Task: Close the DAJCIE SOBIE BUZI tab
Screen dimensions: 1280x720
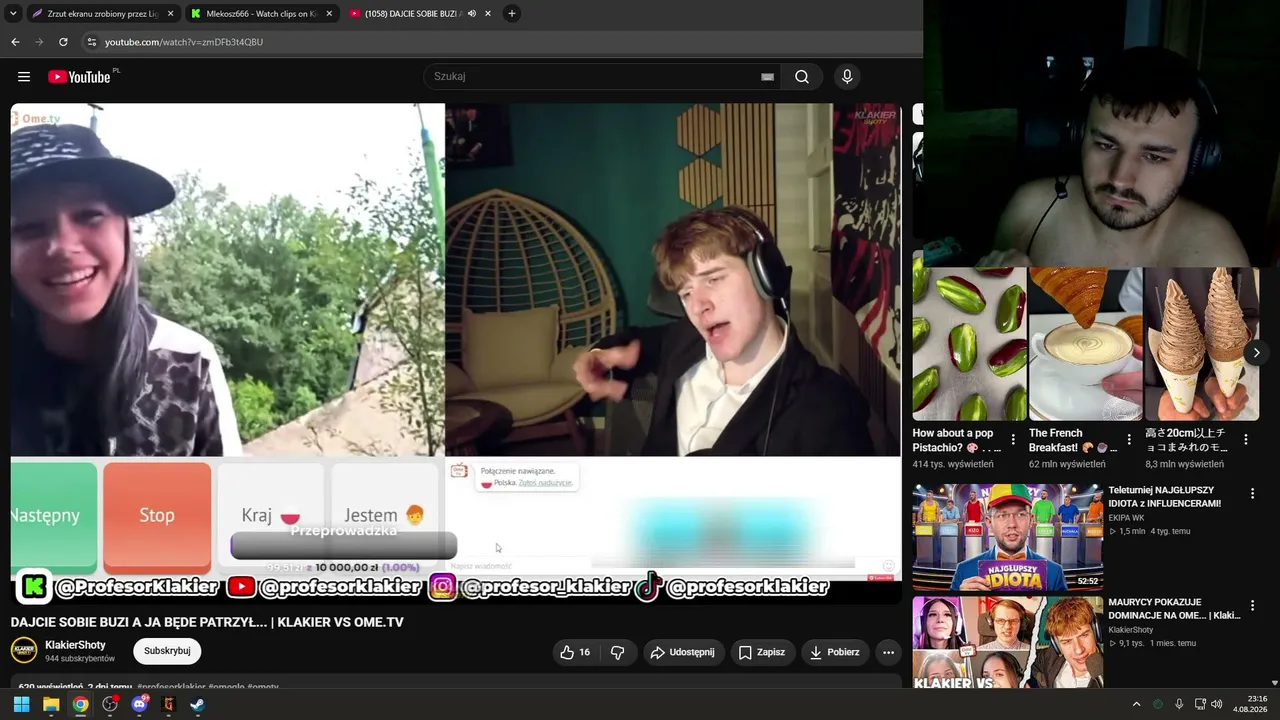Action: (488, 14)
